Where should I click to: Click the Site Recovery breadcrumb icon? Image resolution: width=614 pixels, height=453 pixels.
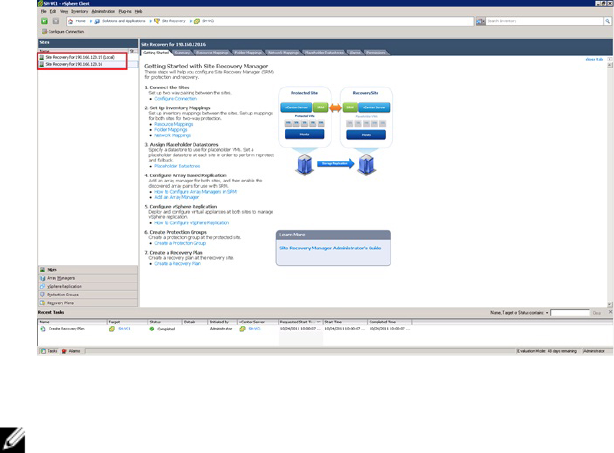[x=157, y=21]
